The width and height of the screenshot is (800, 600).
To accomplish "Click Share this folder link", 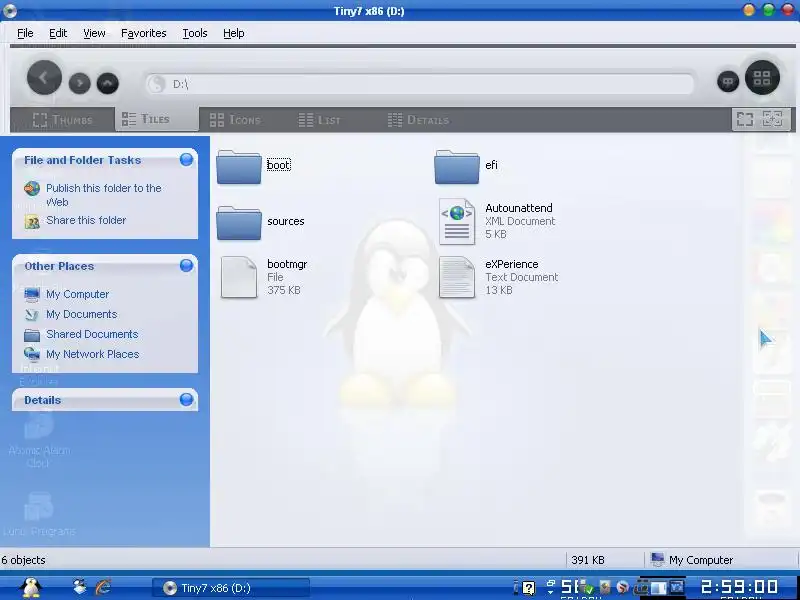I will (86, 220).
